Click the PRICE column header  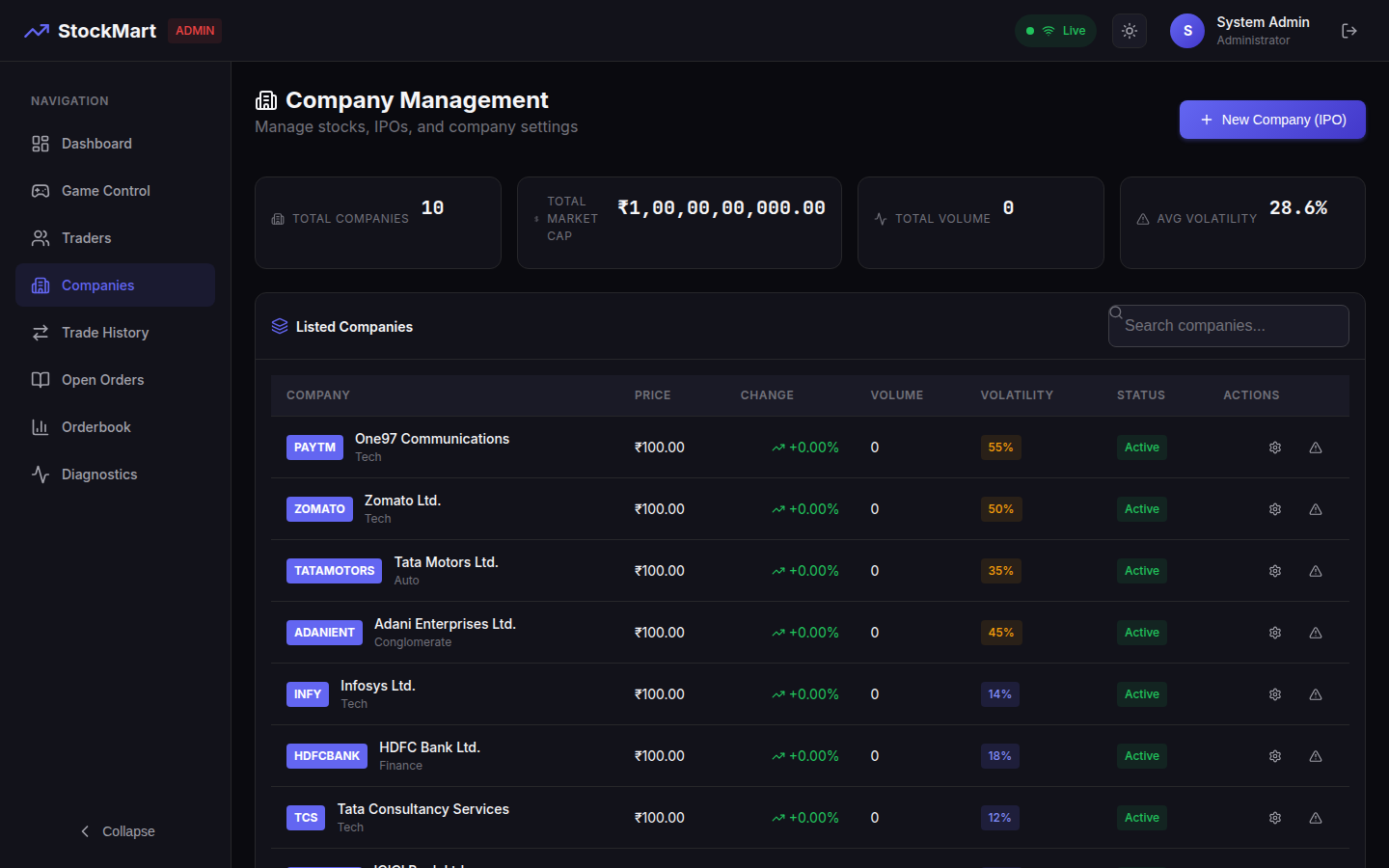point(653,395)
